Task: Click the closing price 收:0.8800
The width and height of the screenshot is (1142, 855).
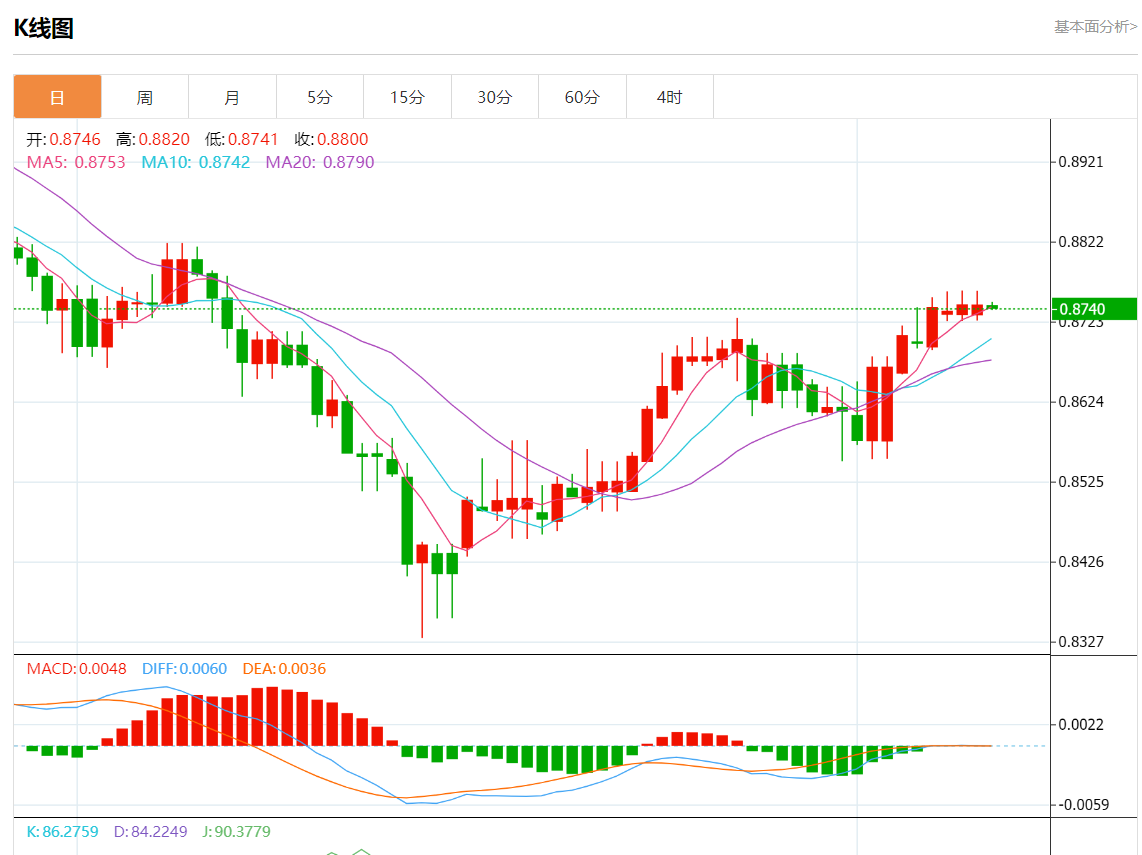Action: point(331,139)
